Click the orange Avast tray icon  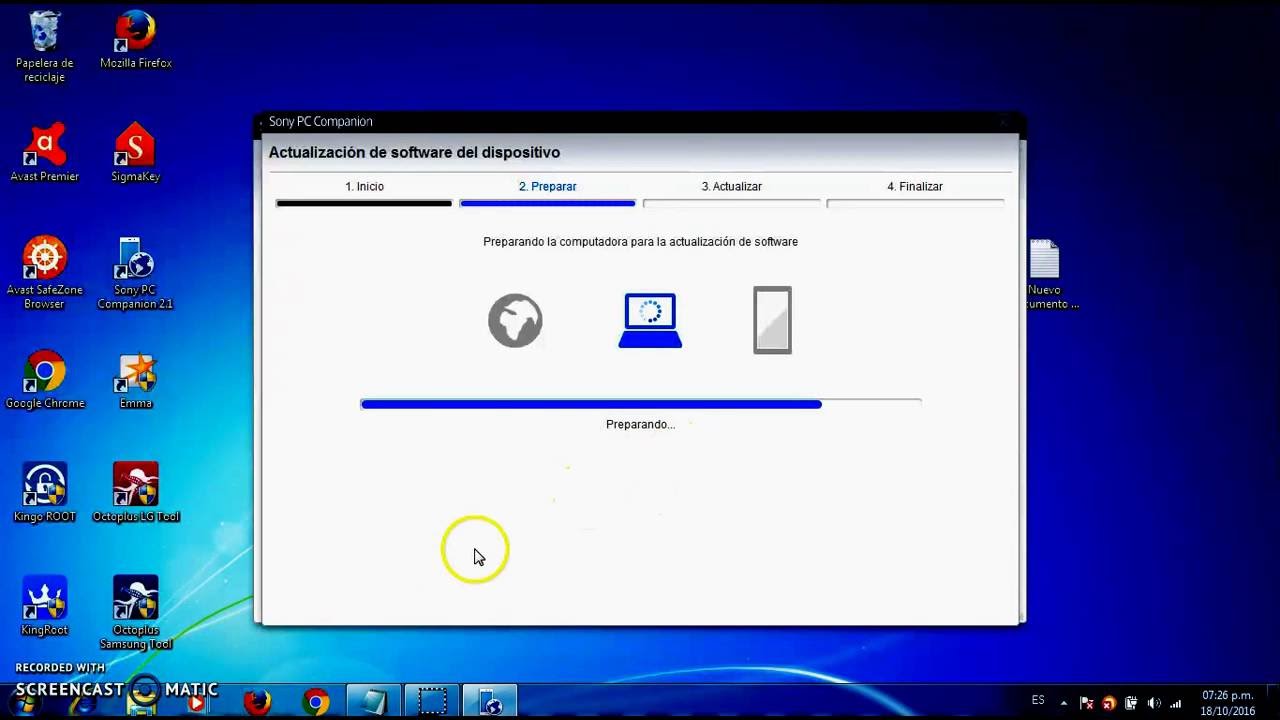1108,703
